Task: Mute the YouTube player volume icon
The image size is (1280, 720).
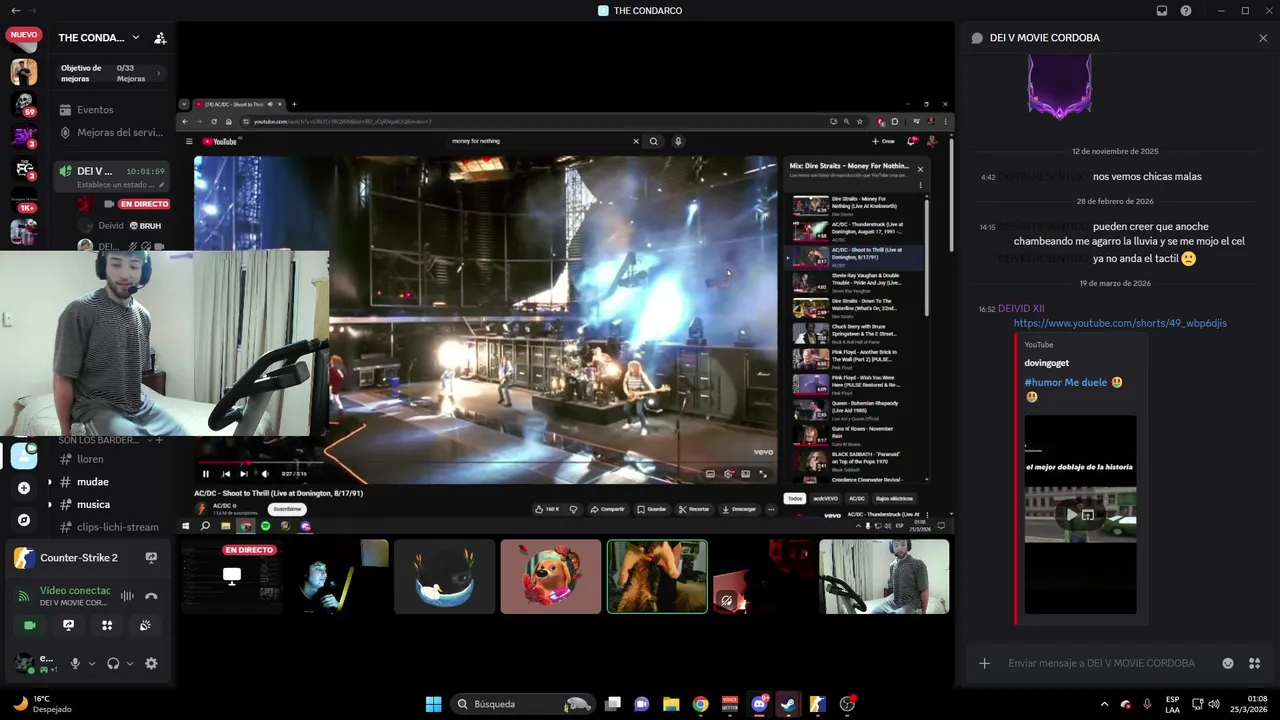Action: point(265,474)
